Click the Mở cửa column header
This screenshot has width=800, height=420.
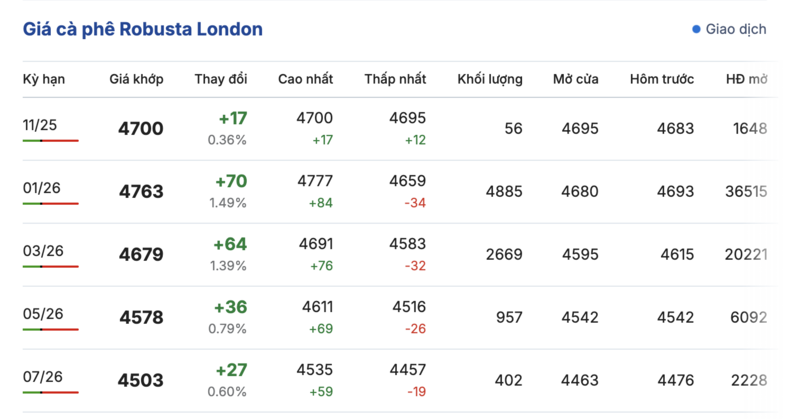[576, 79]
